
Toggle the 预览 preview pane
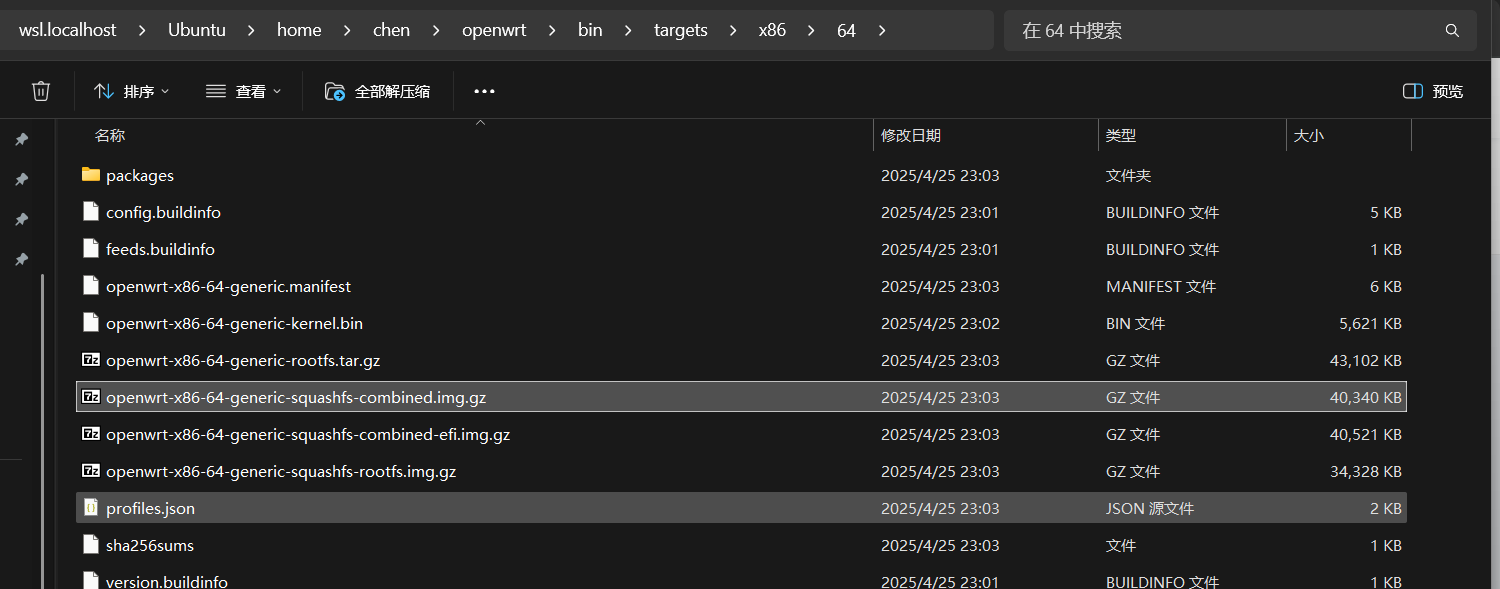1433,91
